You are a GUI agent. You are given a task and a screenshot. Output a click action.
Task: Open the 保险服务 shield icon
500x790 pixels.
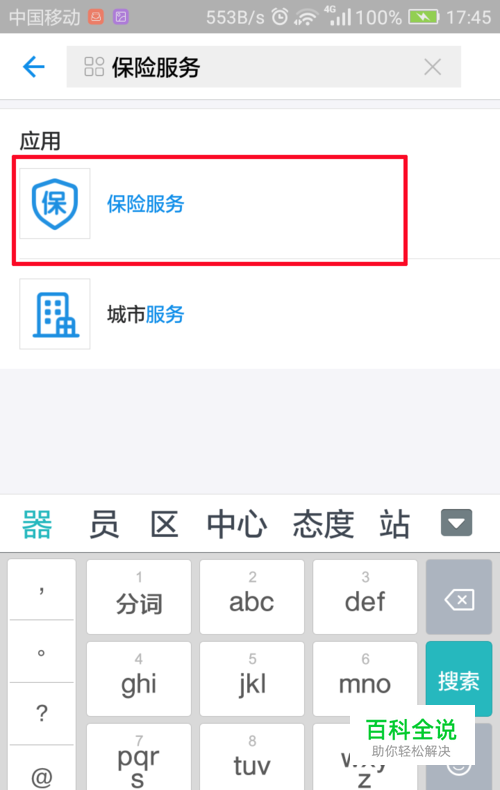[x=55, y=204]
